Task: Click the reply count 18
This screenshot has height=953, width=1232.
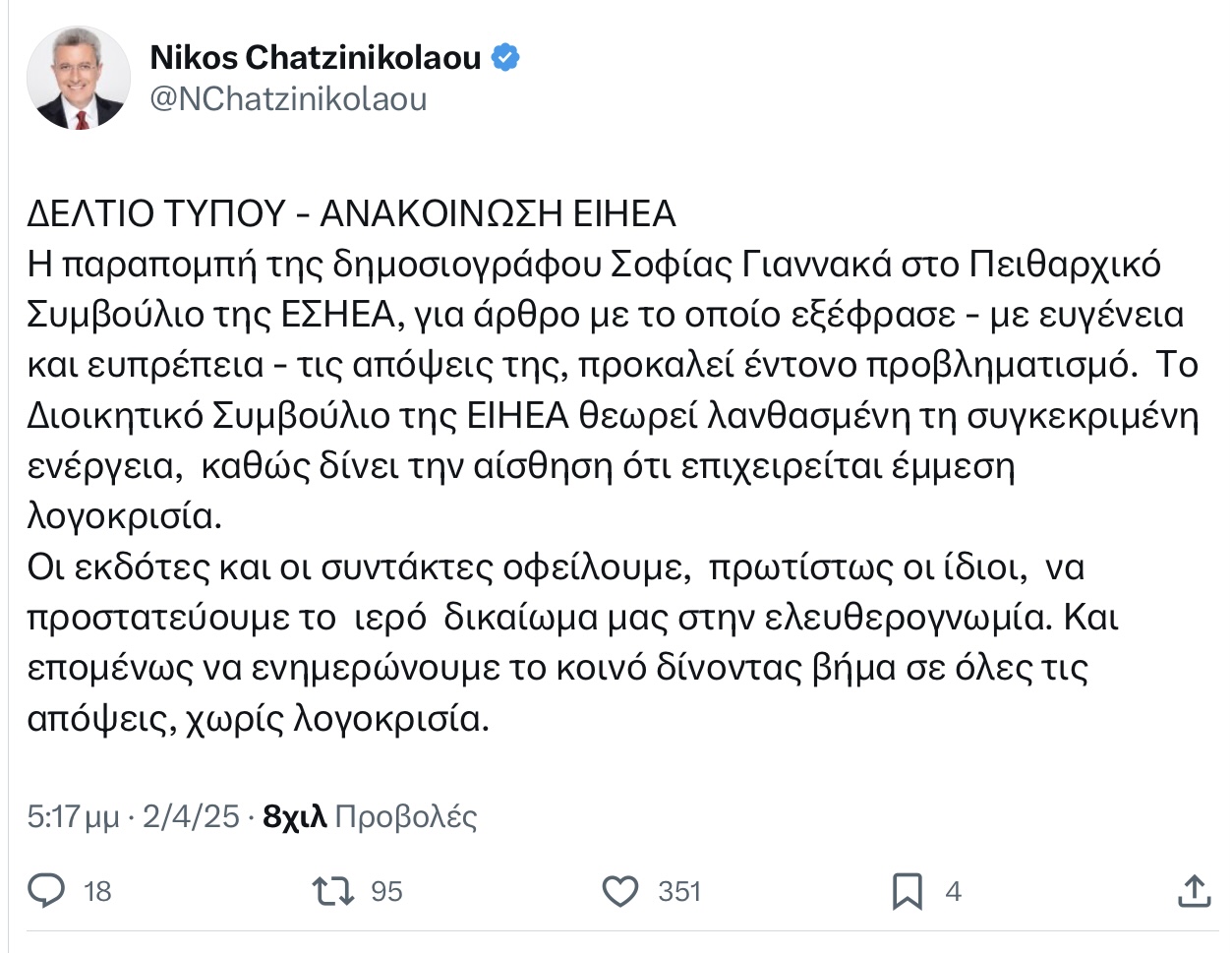Action: (97, 892)
